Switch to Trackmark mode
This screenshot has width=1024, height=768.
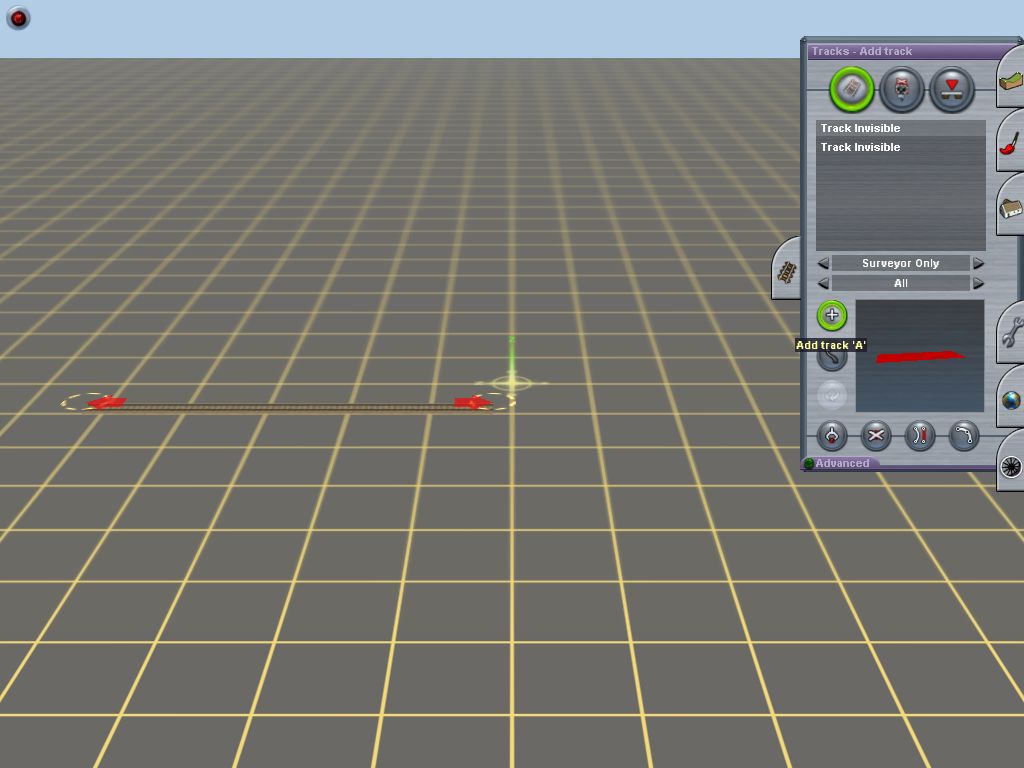coord(951,89)
